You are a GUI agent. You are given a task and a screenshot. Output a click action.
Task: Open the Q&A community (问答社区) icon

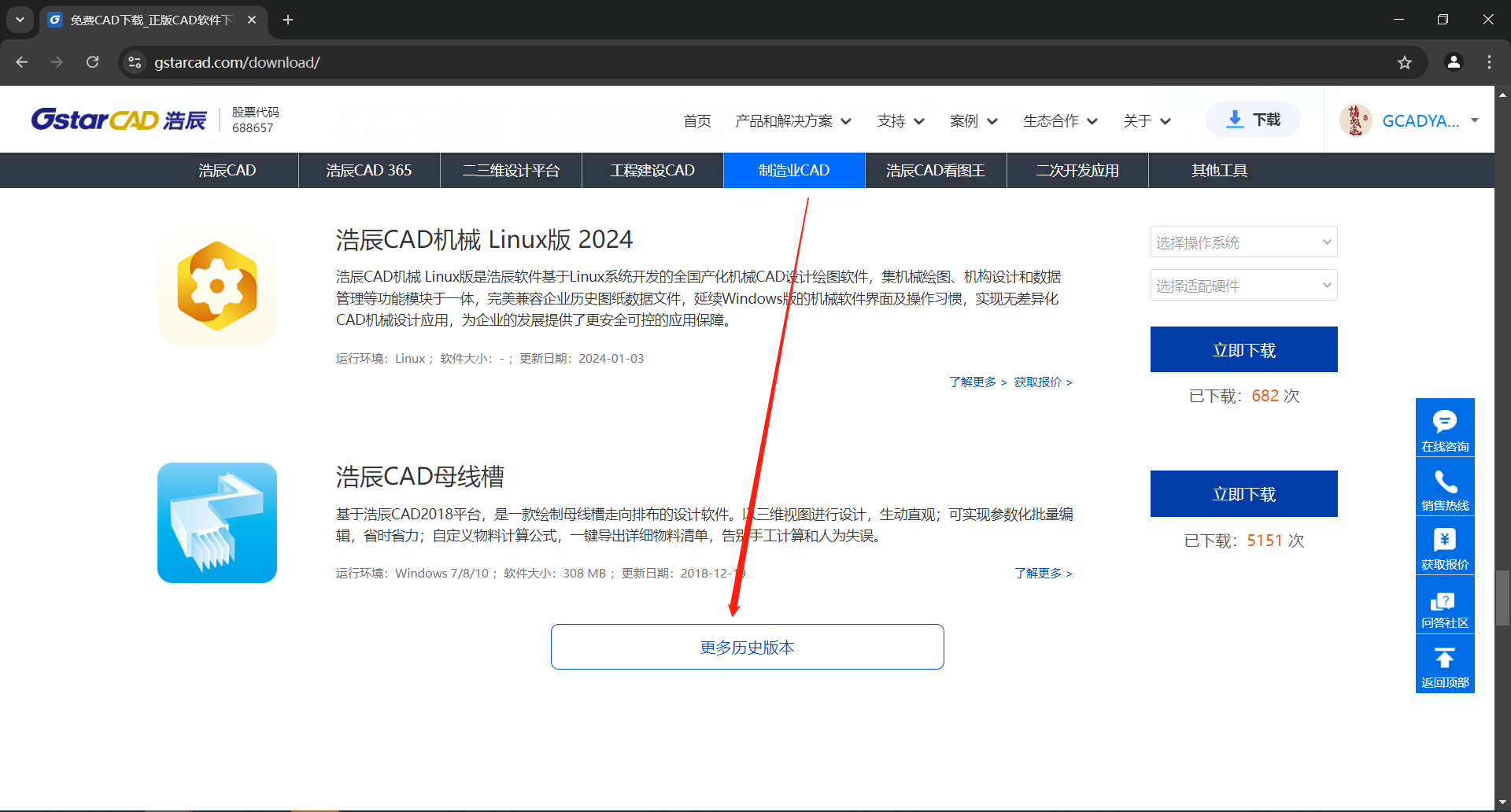click(x=1444, y=602)
